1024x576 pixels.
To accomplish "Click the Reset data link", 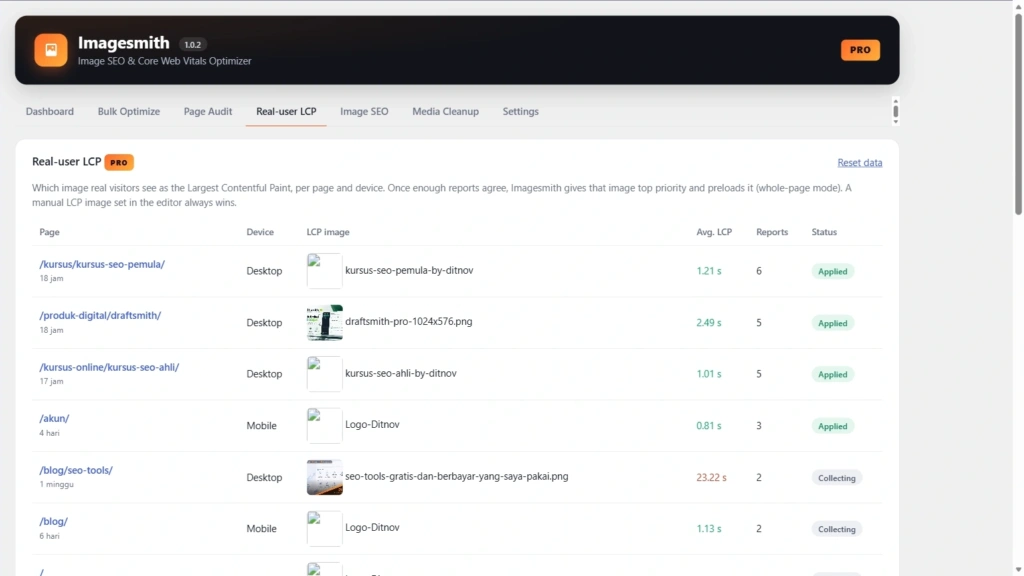I will [859, 163].
